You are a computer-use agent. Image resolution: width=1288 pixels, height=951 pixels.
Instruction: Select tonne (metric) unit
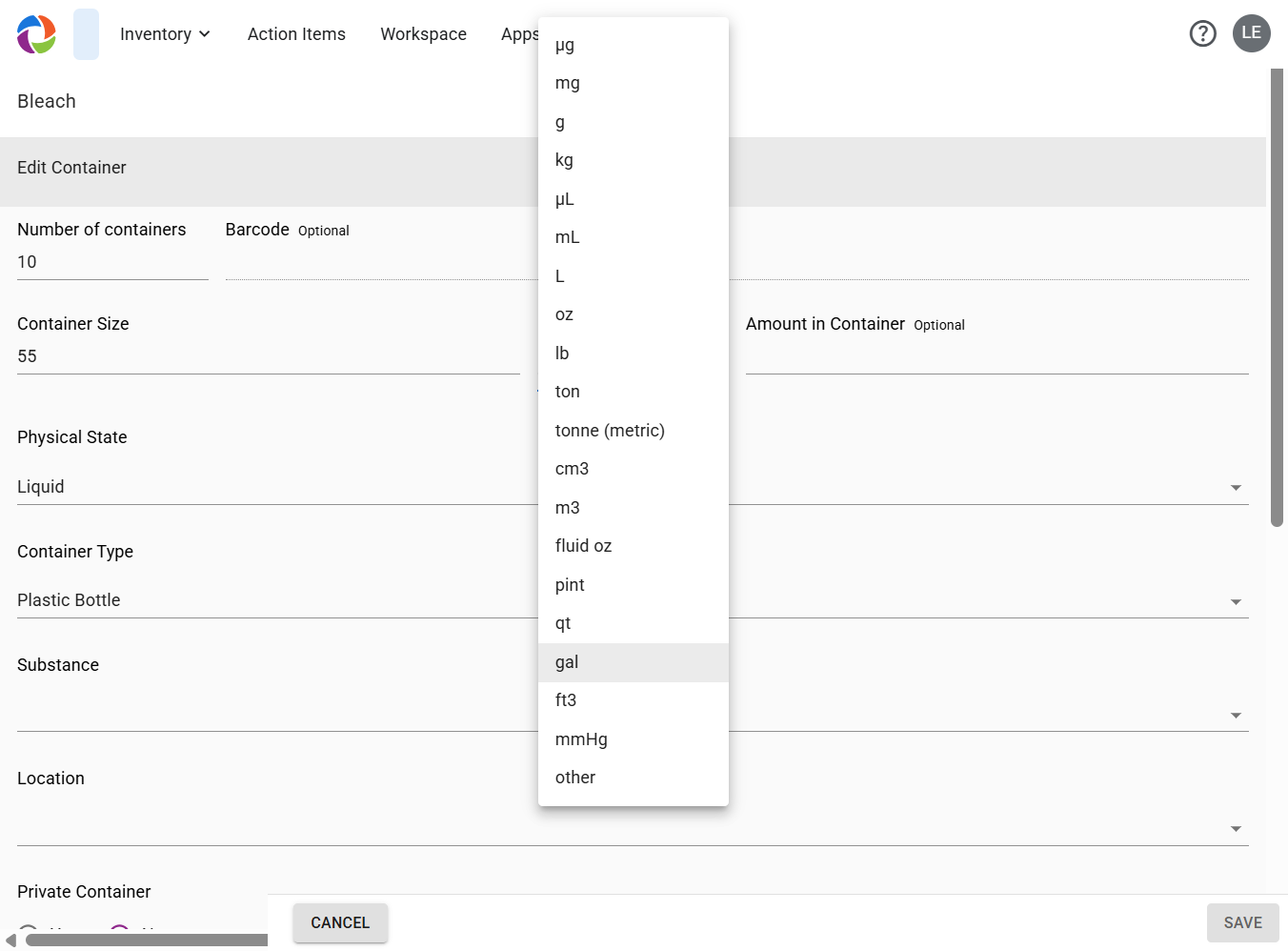(634, 431)
